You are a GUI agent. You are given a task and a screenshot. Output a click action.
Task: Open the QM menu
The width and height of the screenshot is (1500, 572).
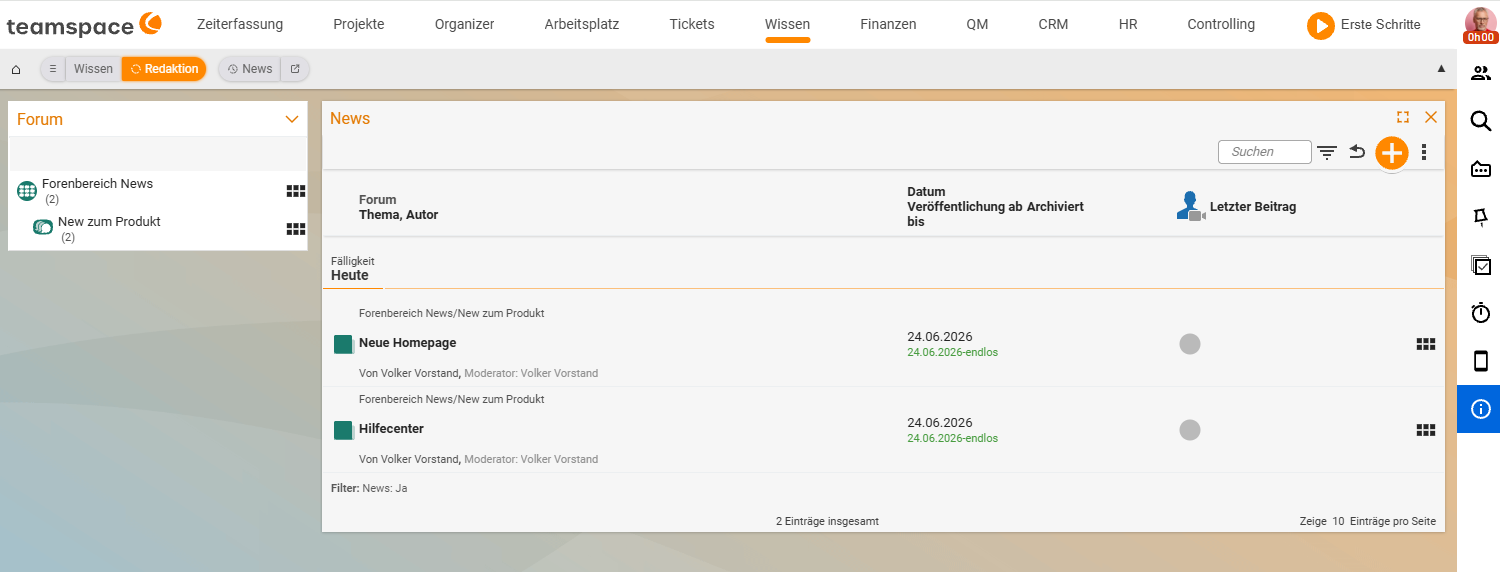tap(977, 24)
